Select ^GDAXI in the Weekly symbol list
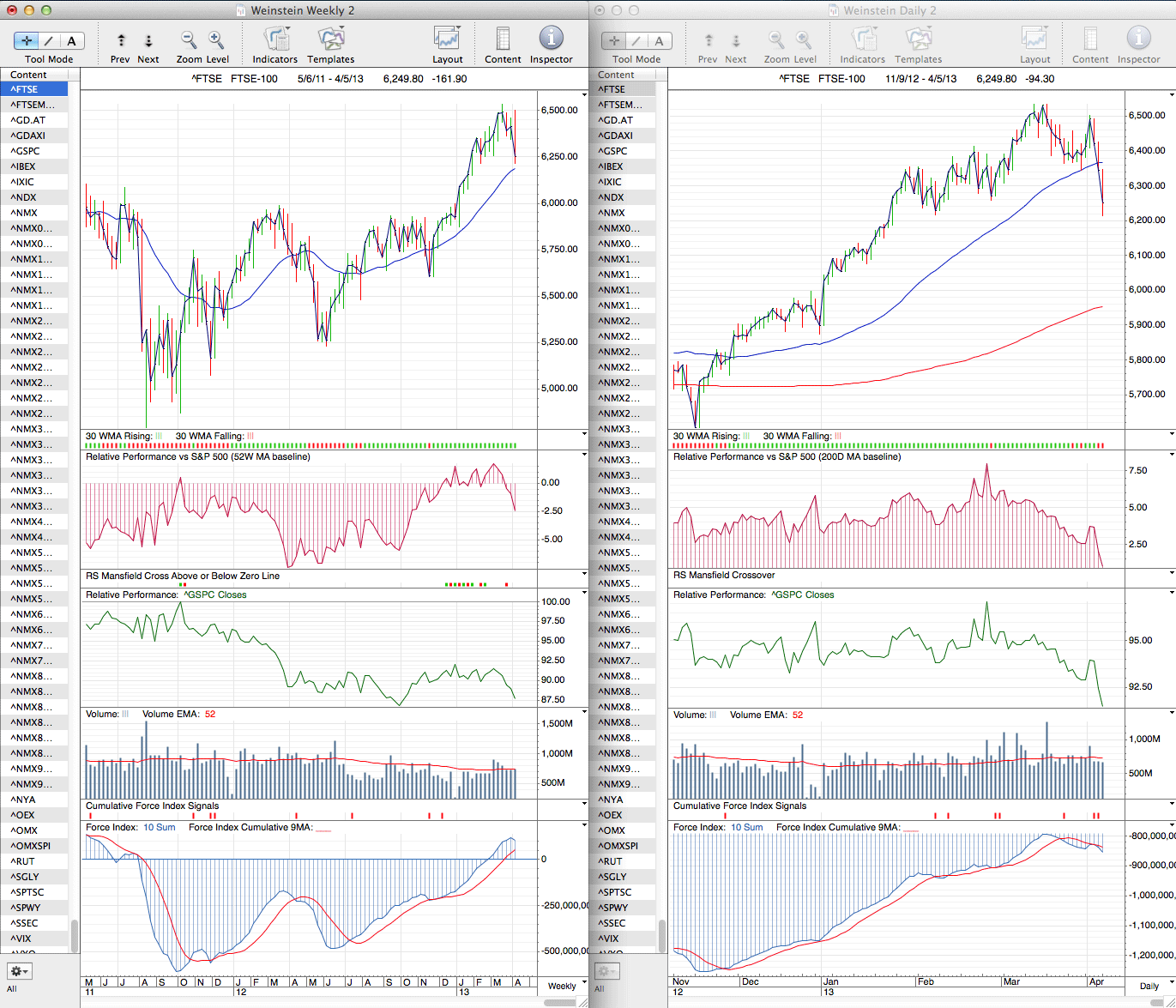Screen dimensions: 1176x1008 click(x=29, y=136)
